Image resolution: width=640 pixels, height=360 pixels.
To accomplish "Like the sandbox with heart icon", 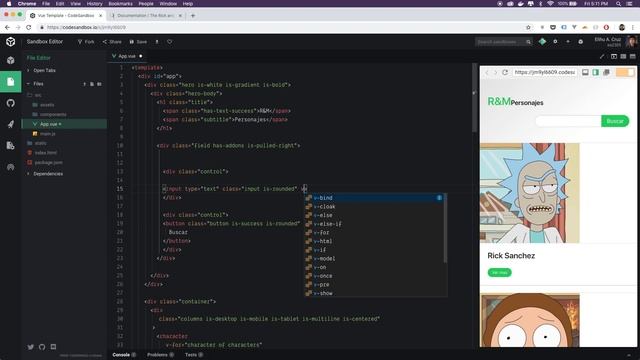I will tap(169, 42).
